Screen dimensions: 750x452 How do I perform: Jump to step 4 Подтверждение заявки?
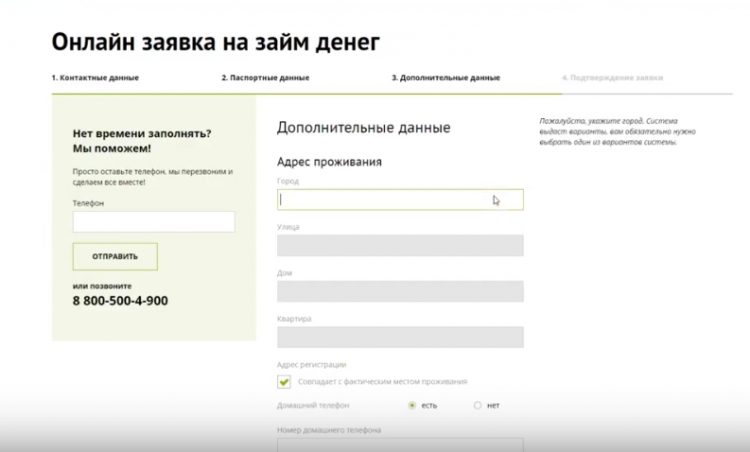(x=612, y=77)
